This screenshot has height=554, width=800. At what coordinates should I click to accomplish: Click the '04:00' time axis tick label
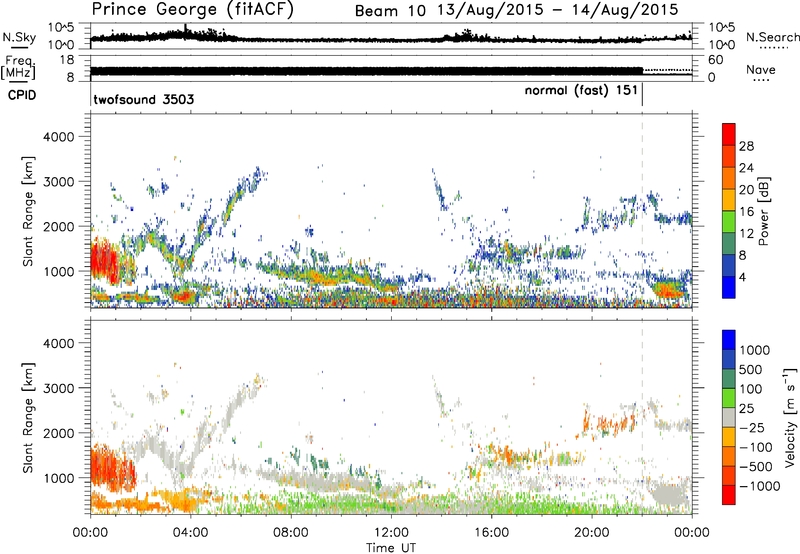190,533
